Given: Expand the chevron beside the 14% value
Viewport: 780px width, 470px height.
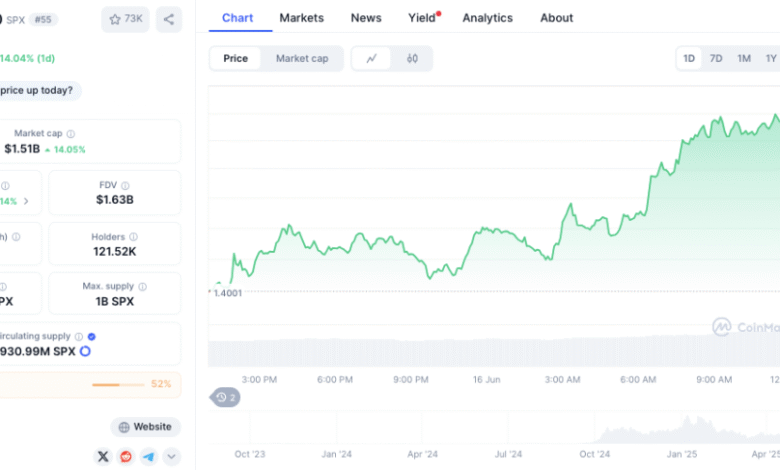Looking at the screenshot, I should 26,201.
